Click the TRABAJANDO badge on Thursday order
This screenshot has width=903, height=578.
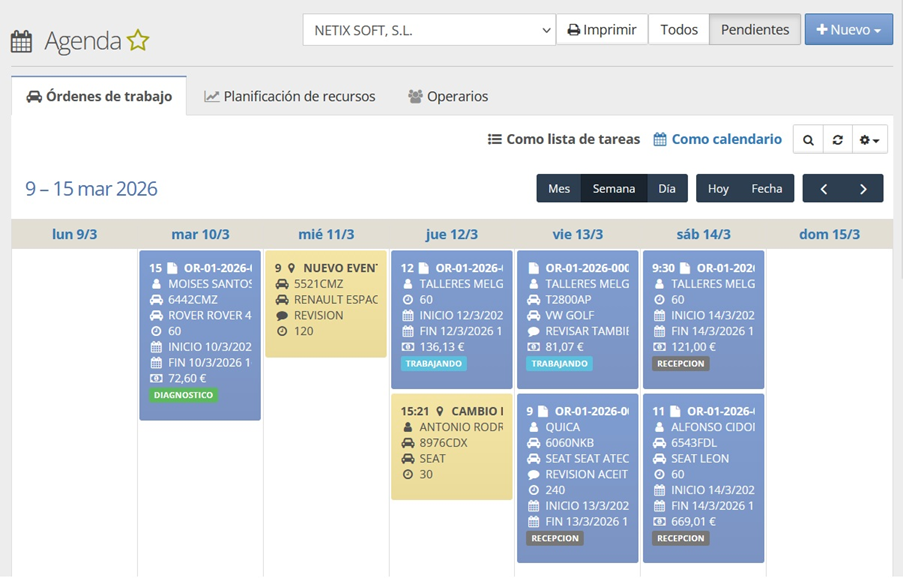coord(434,364)
